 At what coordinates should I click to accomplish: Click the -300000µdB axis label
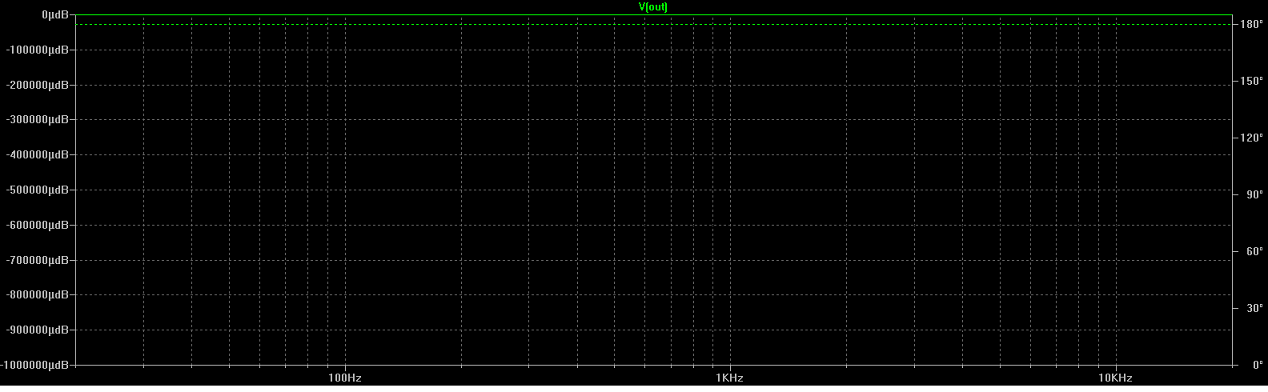[38, 120]
